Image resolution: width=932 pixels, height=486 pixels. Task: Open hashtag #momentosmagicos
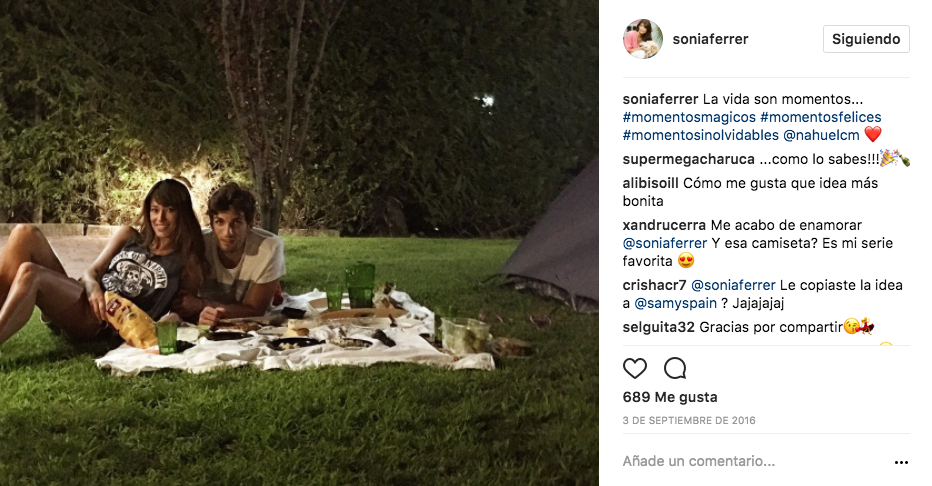point(689,117)
